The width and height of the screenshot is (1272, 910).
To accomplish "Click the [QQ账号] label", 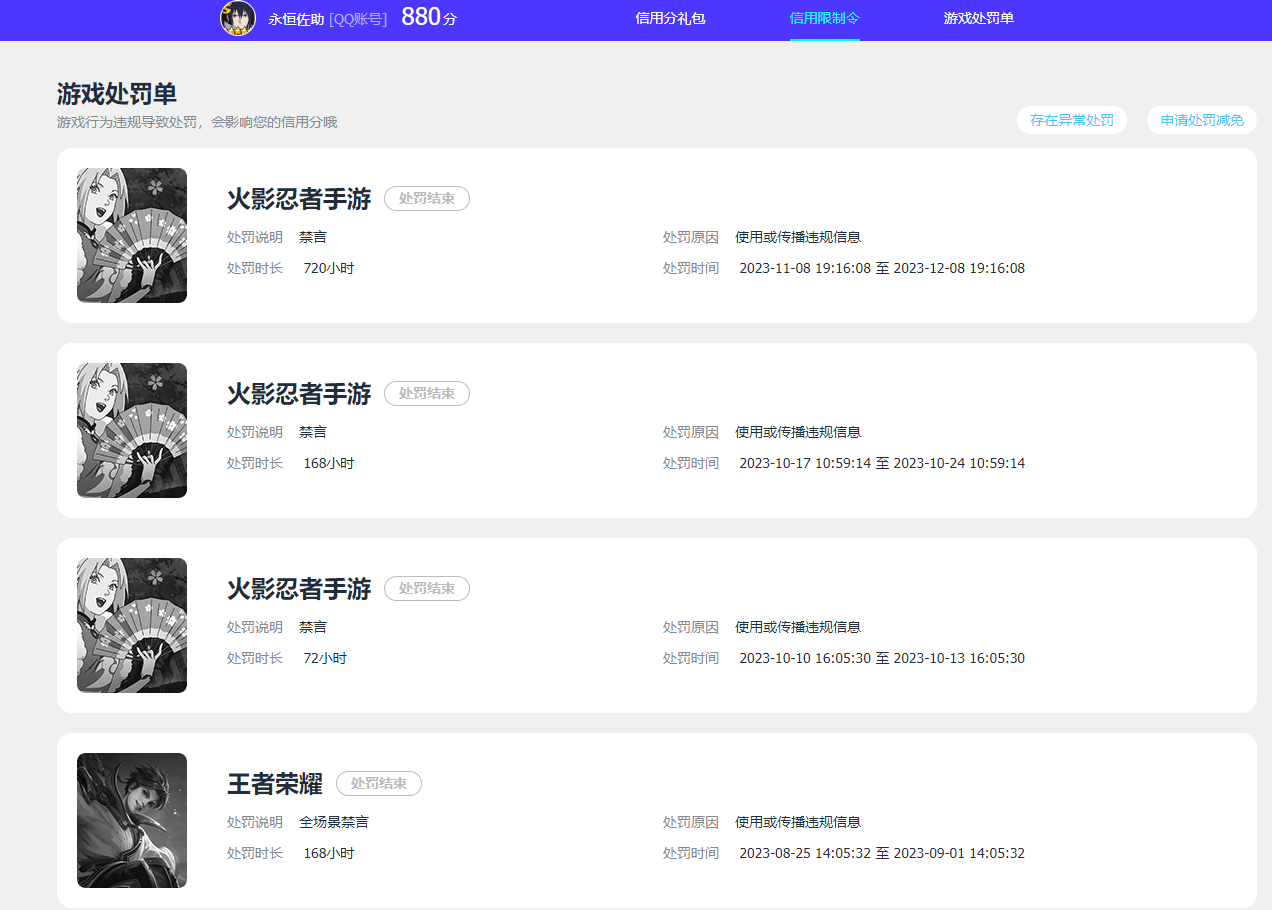I will (358, 19).
